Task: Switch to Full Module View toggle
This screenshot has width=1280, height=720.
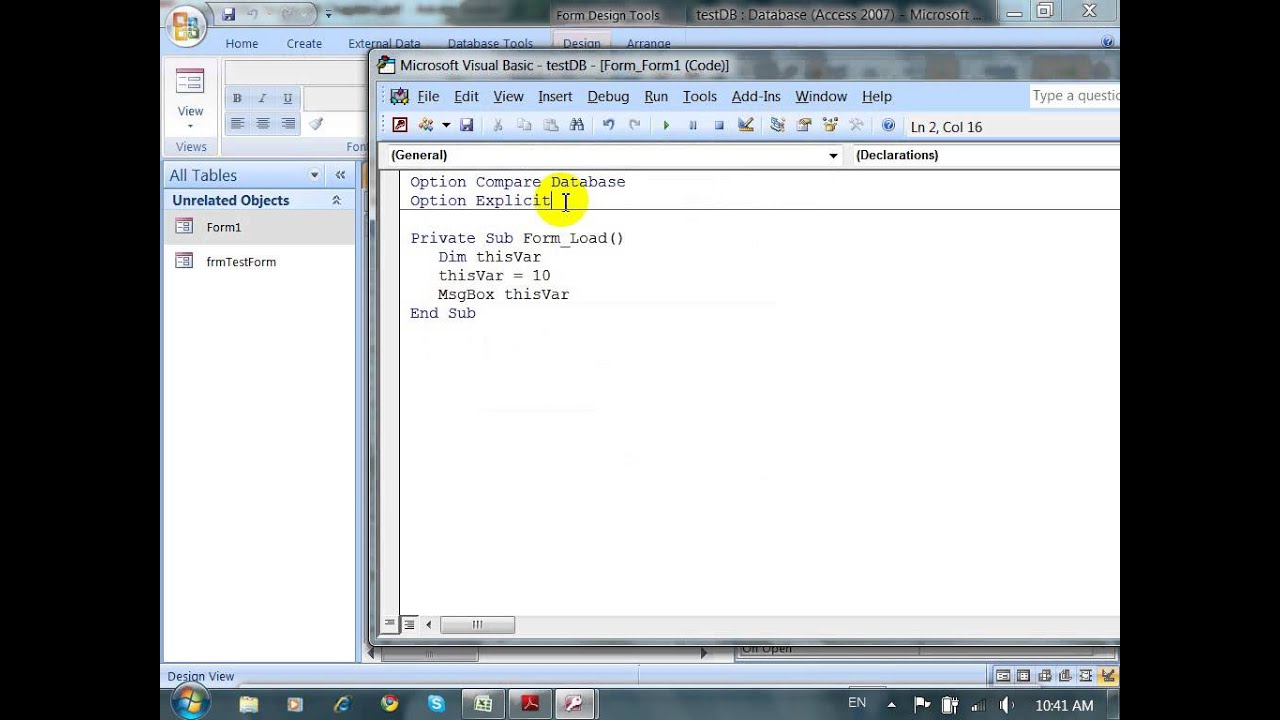Action: (409, 624)
